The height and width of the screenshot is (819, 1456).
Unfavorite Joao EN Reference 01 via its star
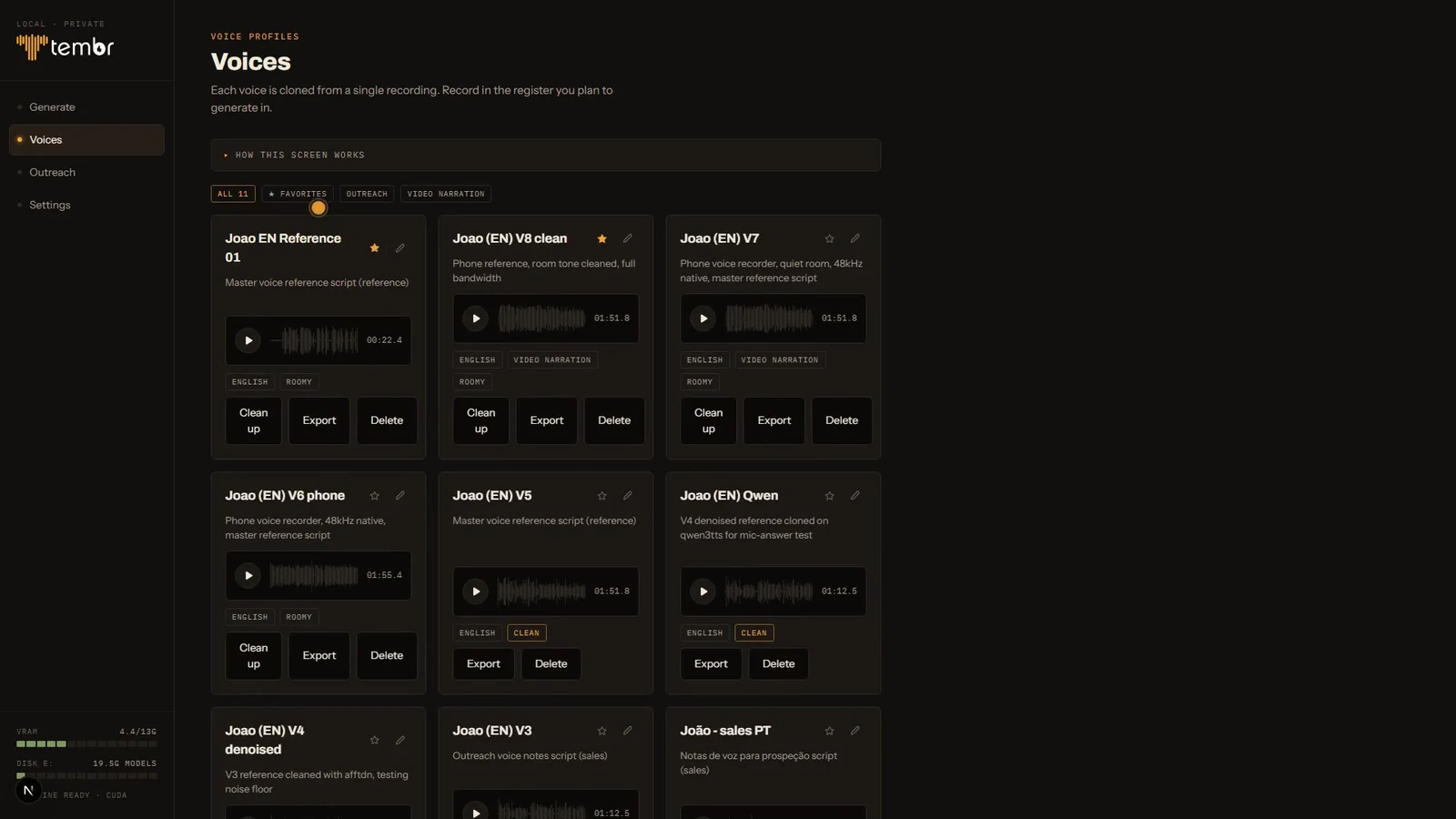(x=374, y=248)
